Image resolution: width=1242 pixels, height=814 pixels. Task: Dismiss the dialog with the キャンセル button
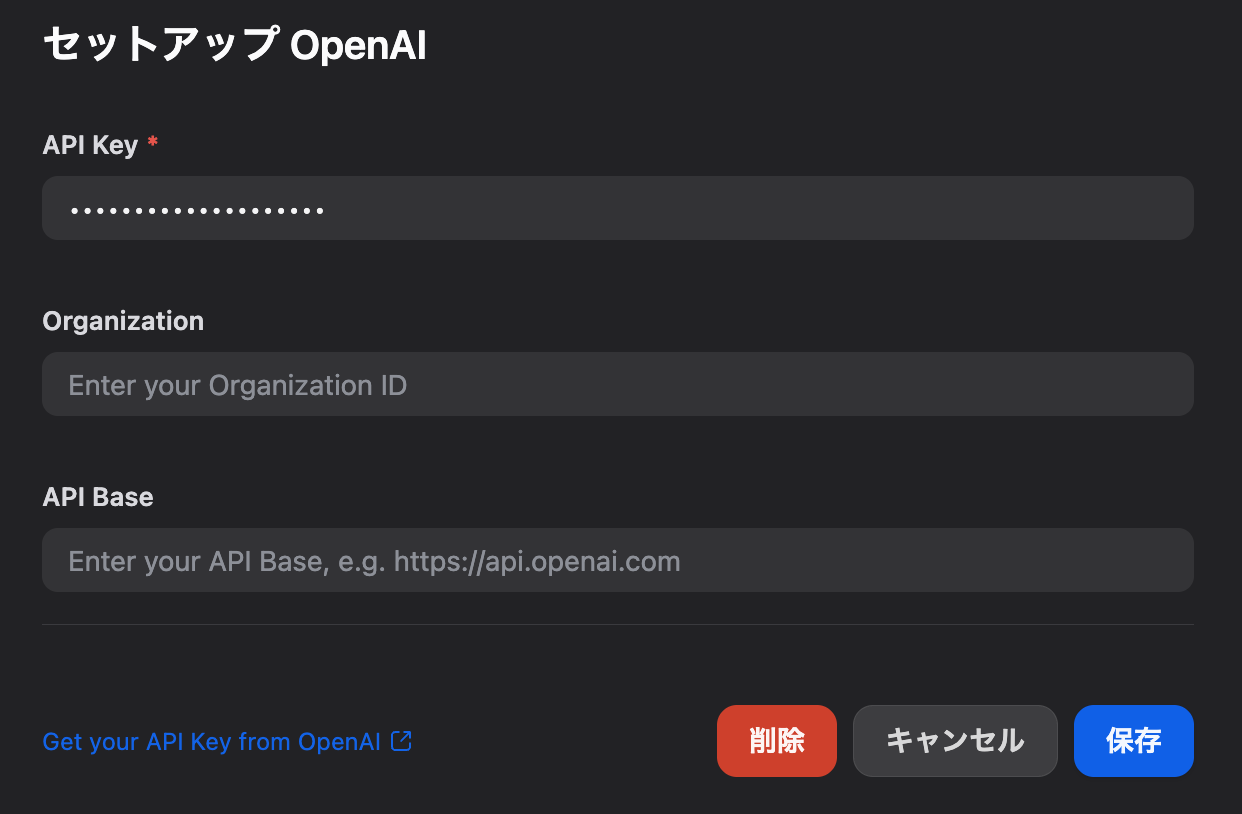click(x=955, y=741)
